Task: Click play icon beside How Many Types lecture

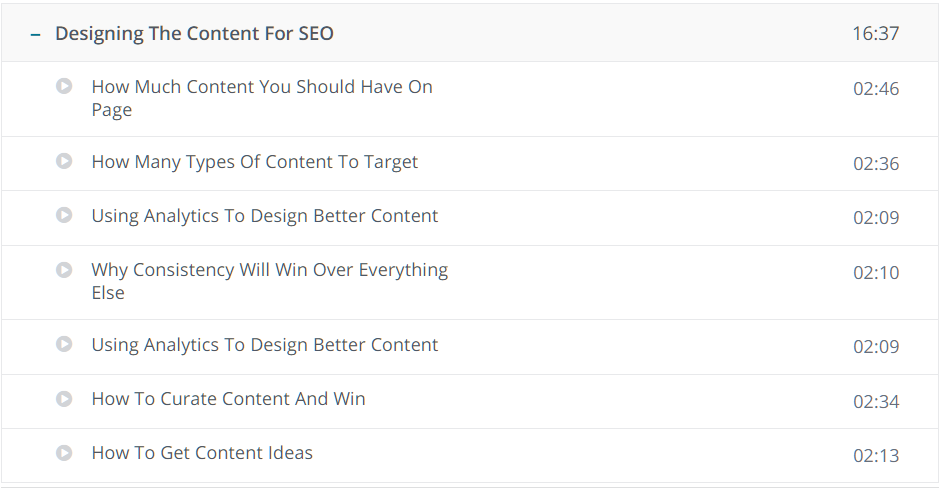Action: tap(64, 161)
